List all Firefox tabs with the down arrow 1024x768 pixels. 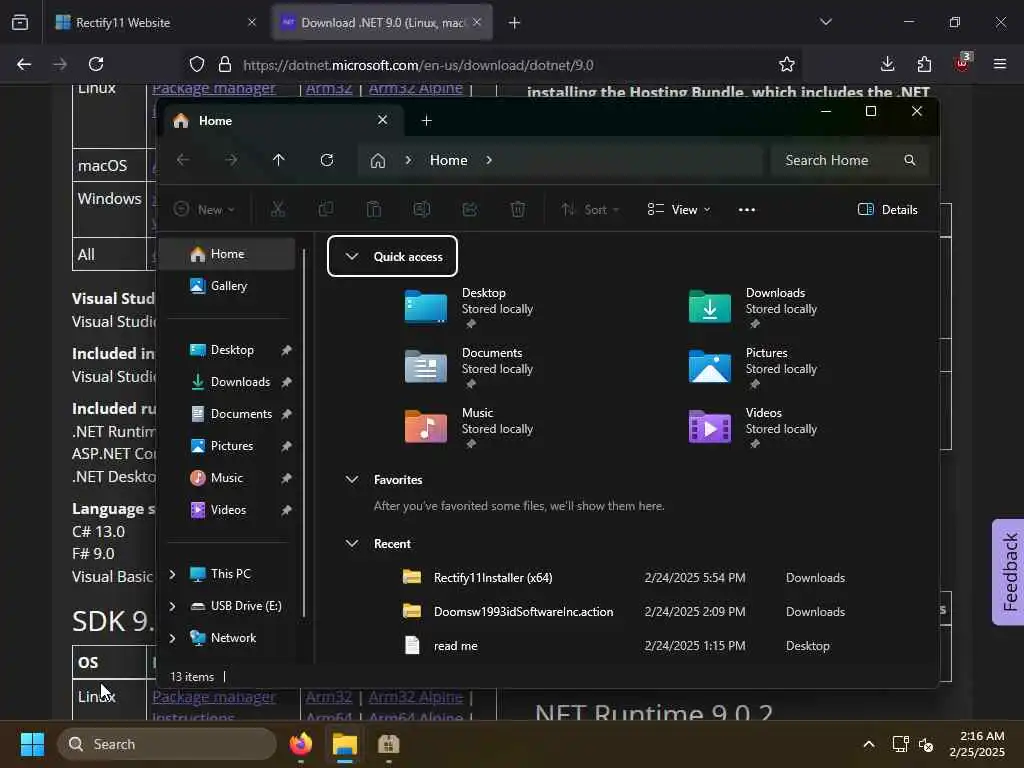click(x=825, y=22)
